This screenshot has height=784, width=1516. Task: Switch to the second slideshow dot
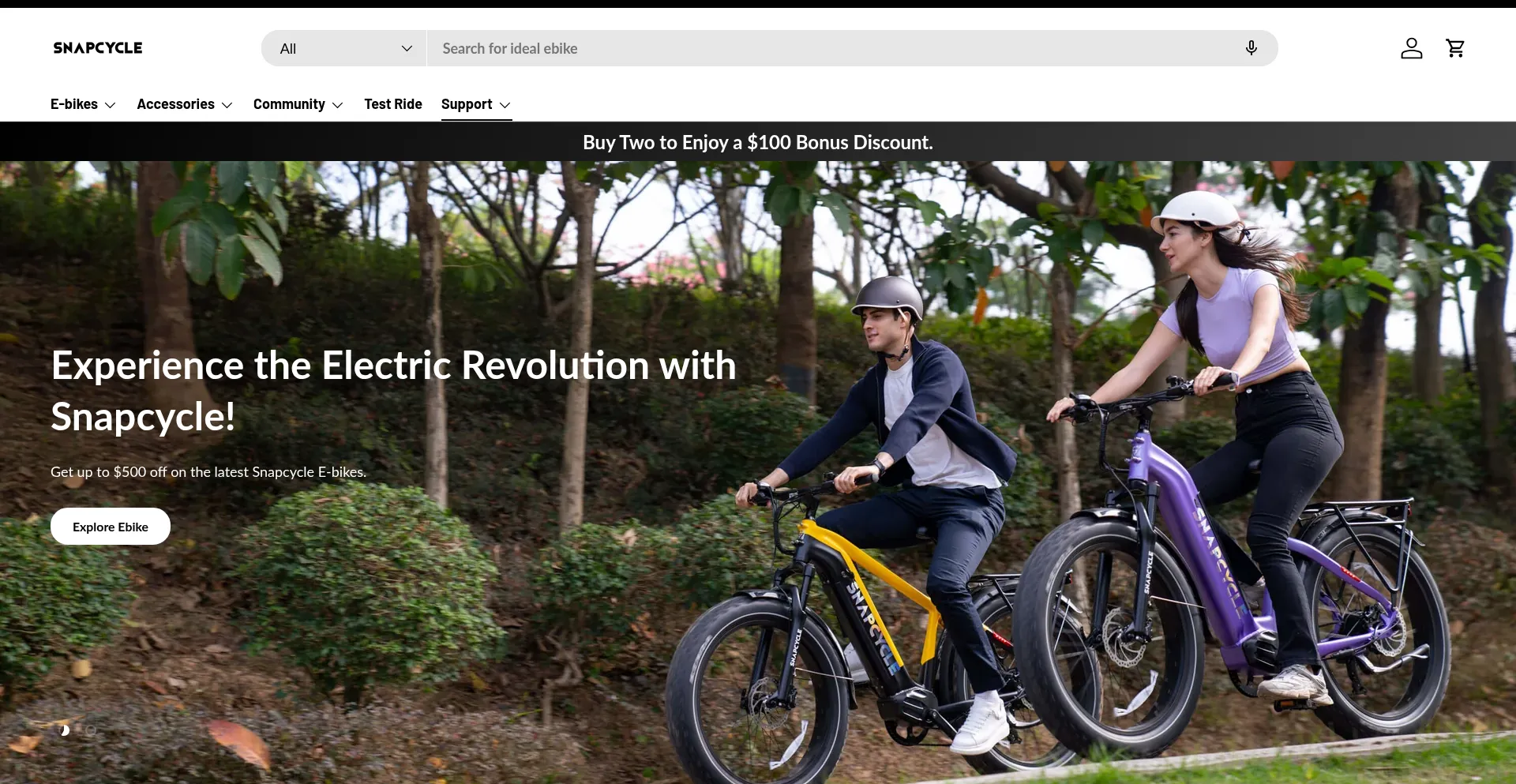coord(91,730)
